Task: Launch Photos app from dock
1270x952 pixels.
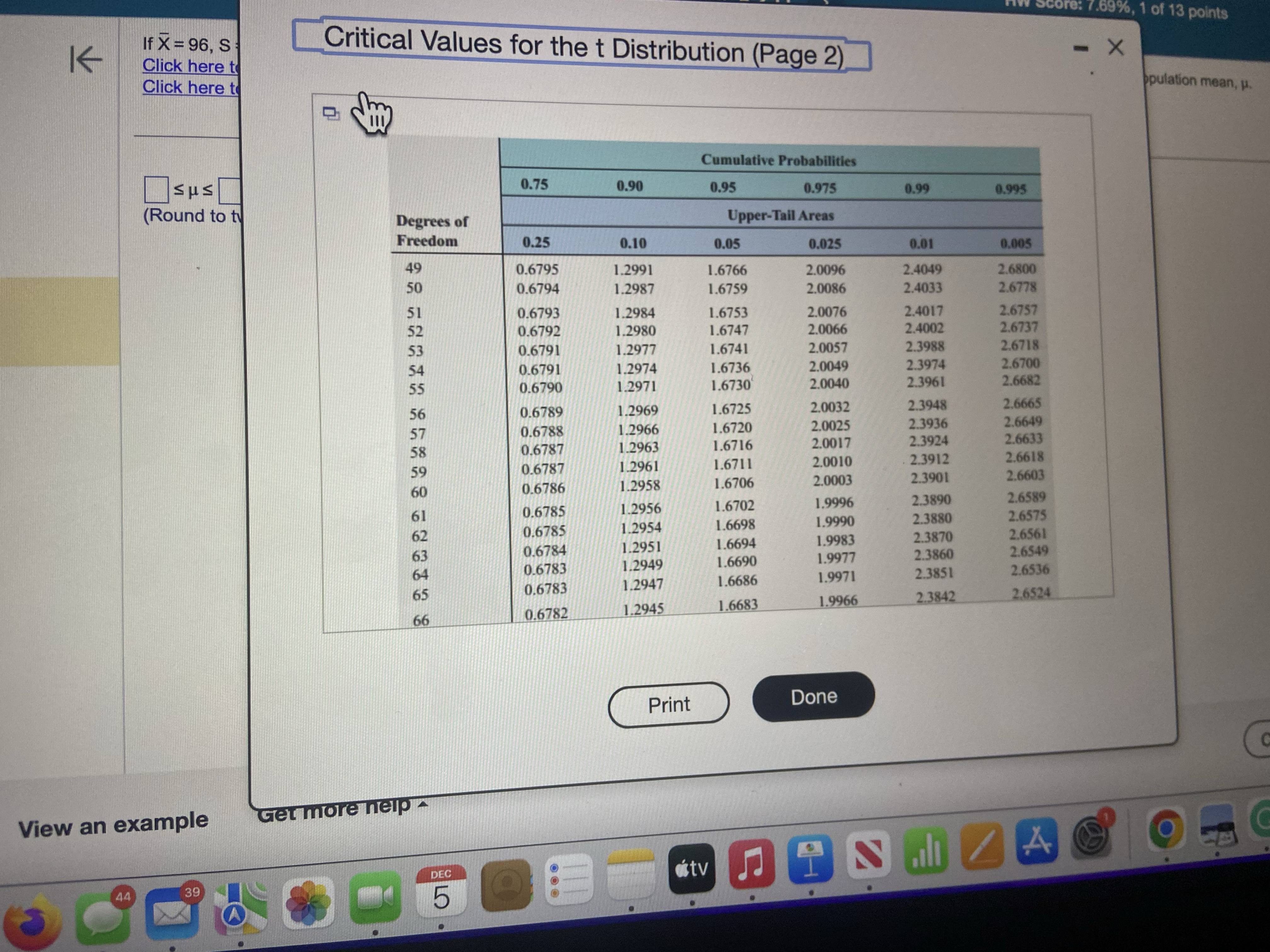Action: [308, 903]
